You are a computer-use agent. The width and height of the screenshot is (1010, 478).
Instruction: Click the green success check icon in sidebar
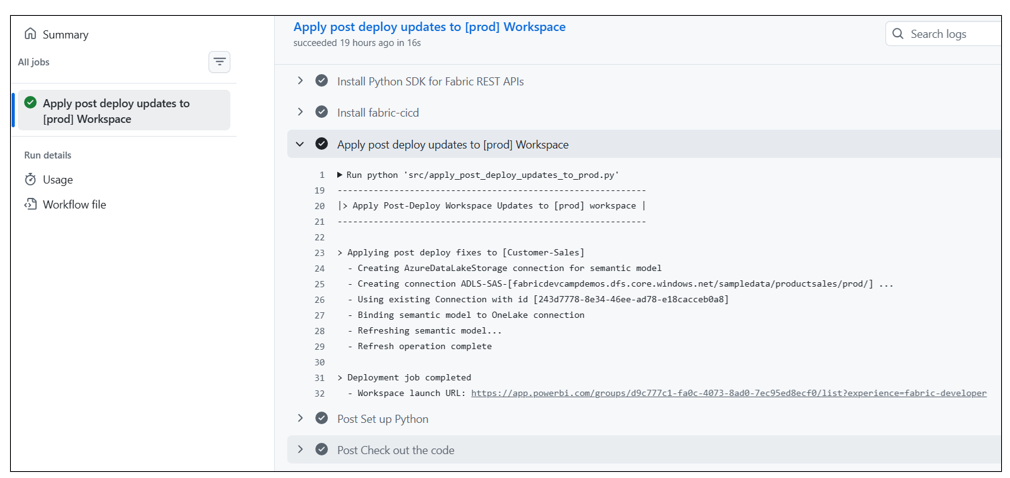[30, 102]
